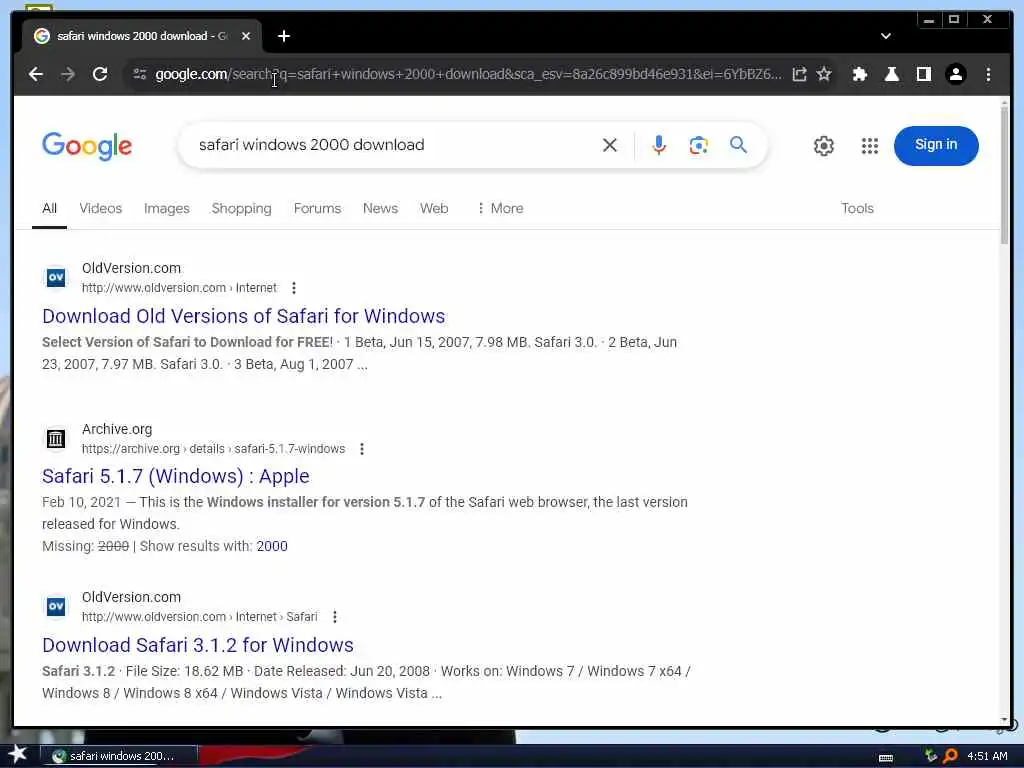Open more options for Safari 3.1.2 result
1024x768 pixels.
coord(335,616)
